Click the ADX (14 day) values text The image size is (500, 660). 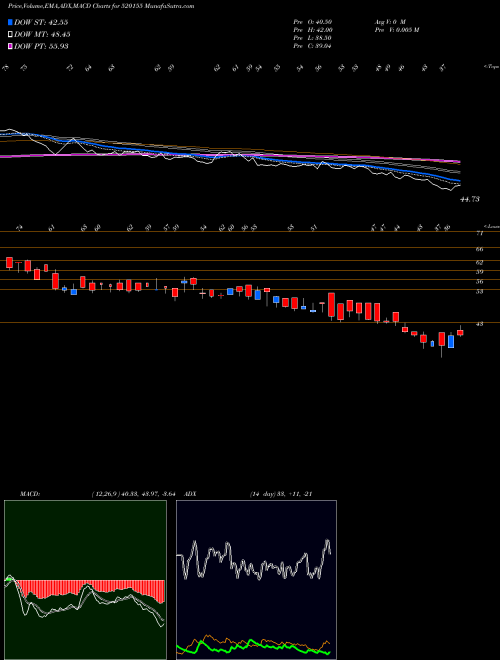(x=280, y=494)
